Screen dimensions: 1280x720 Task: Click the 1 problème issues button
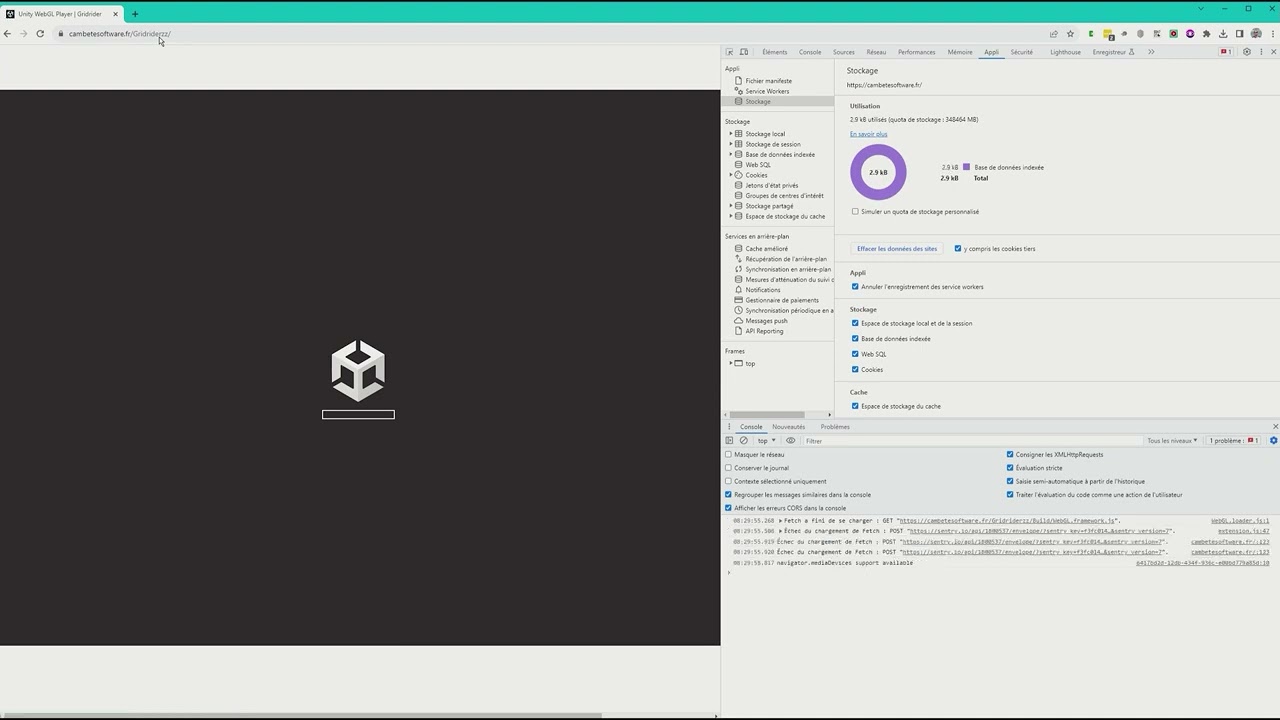[1231, 441]
